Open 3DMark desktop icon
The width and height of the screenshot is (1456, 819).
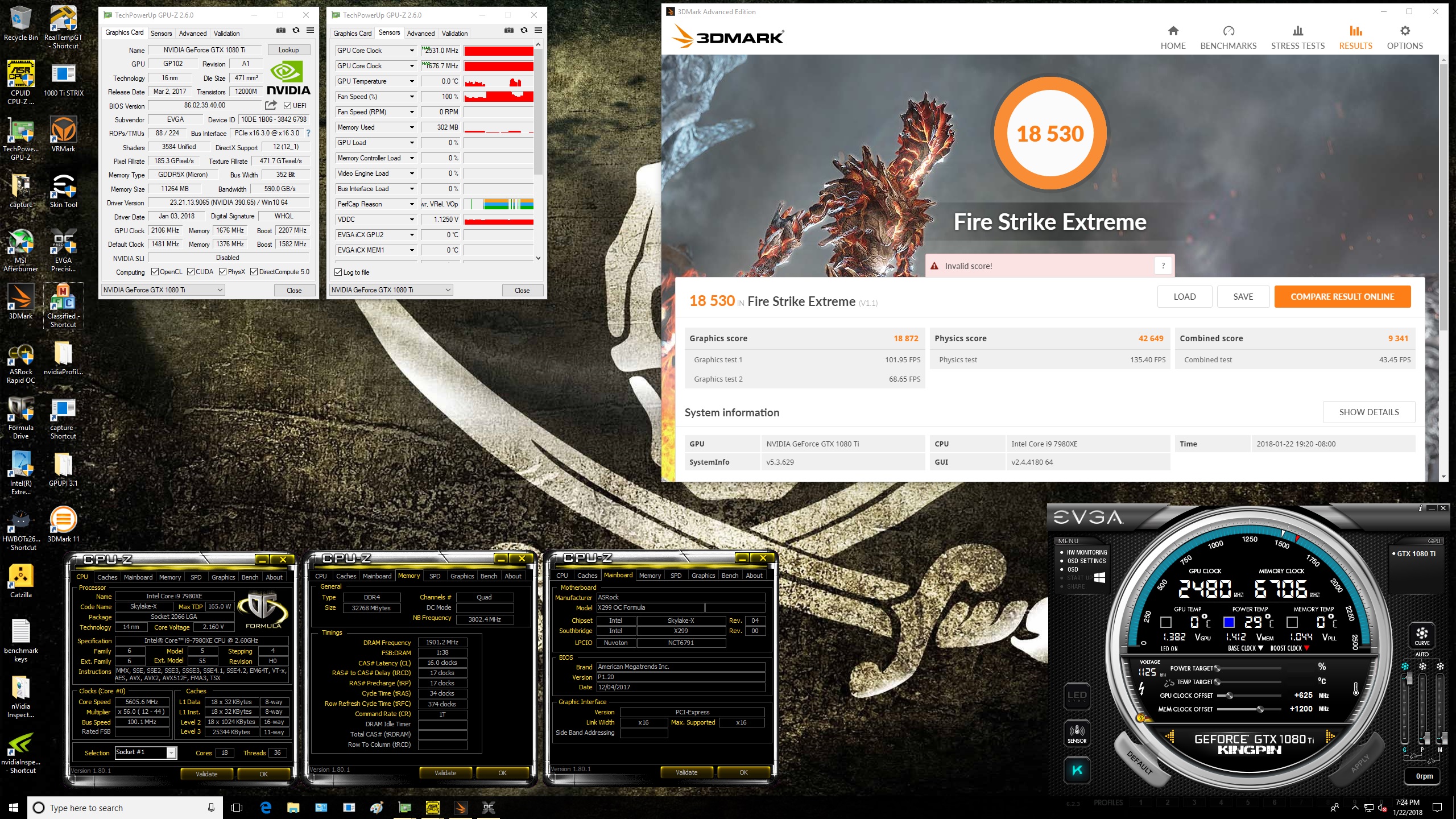[x=21, y=301]
